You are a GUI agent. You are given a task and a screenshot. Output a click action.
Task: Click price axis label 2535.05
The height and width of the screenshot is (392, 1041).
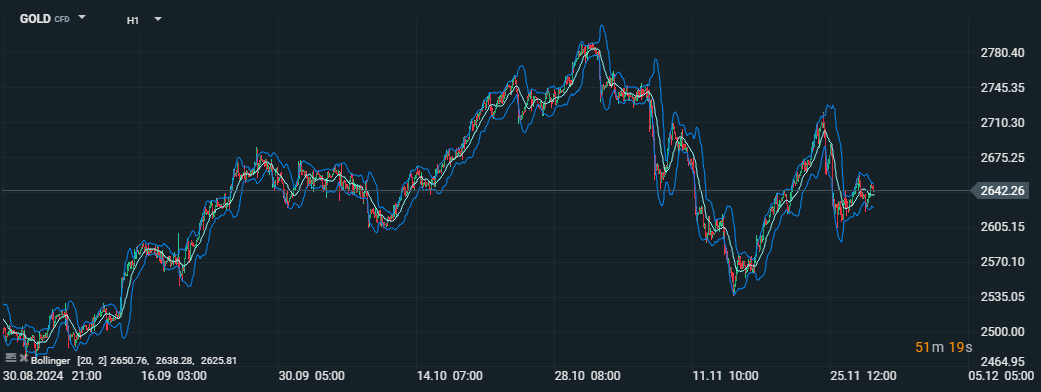(1002, 296)
